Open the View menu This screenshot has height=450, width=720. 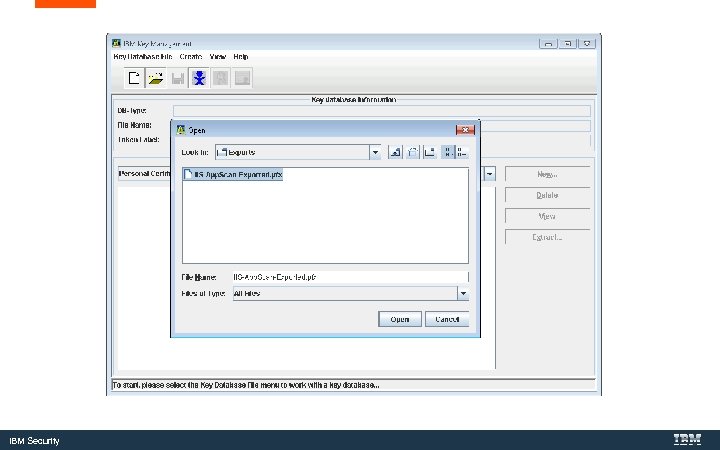coord(218,56)
